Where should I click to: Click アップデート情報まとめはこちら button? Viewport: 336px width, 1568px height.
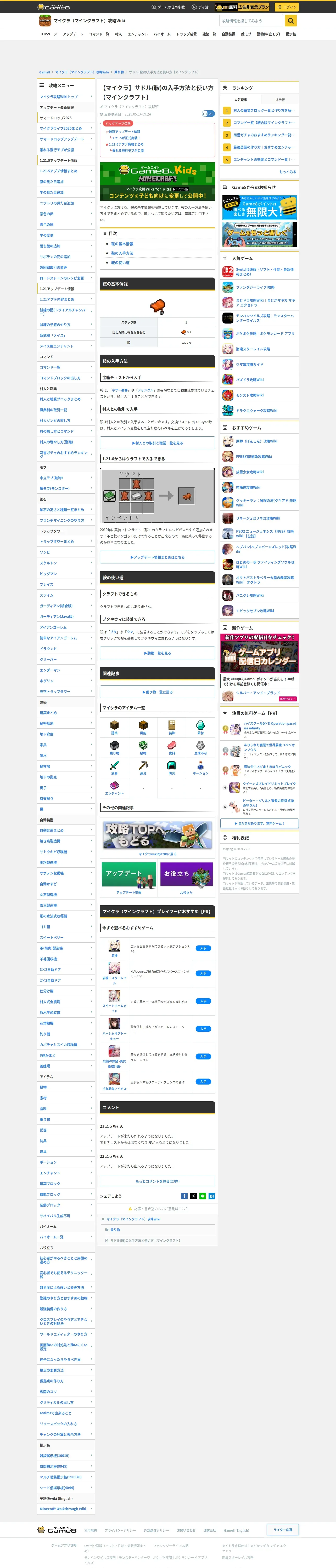157,557
